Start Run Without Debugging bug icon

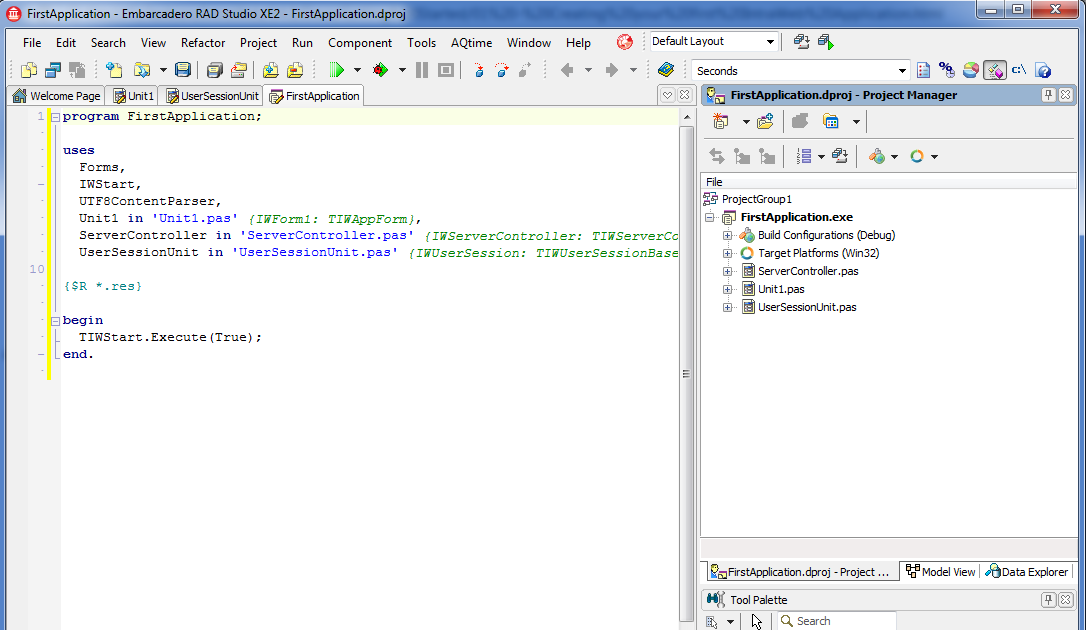380,70
